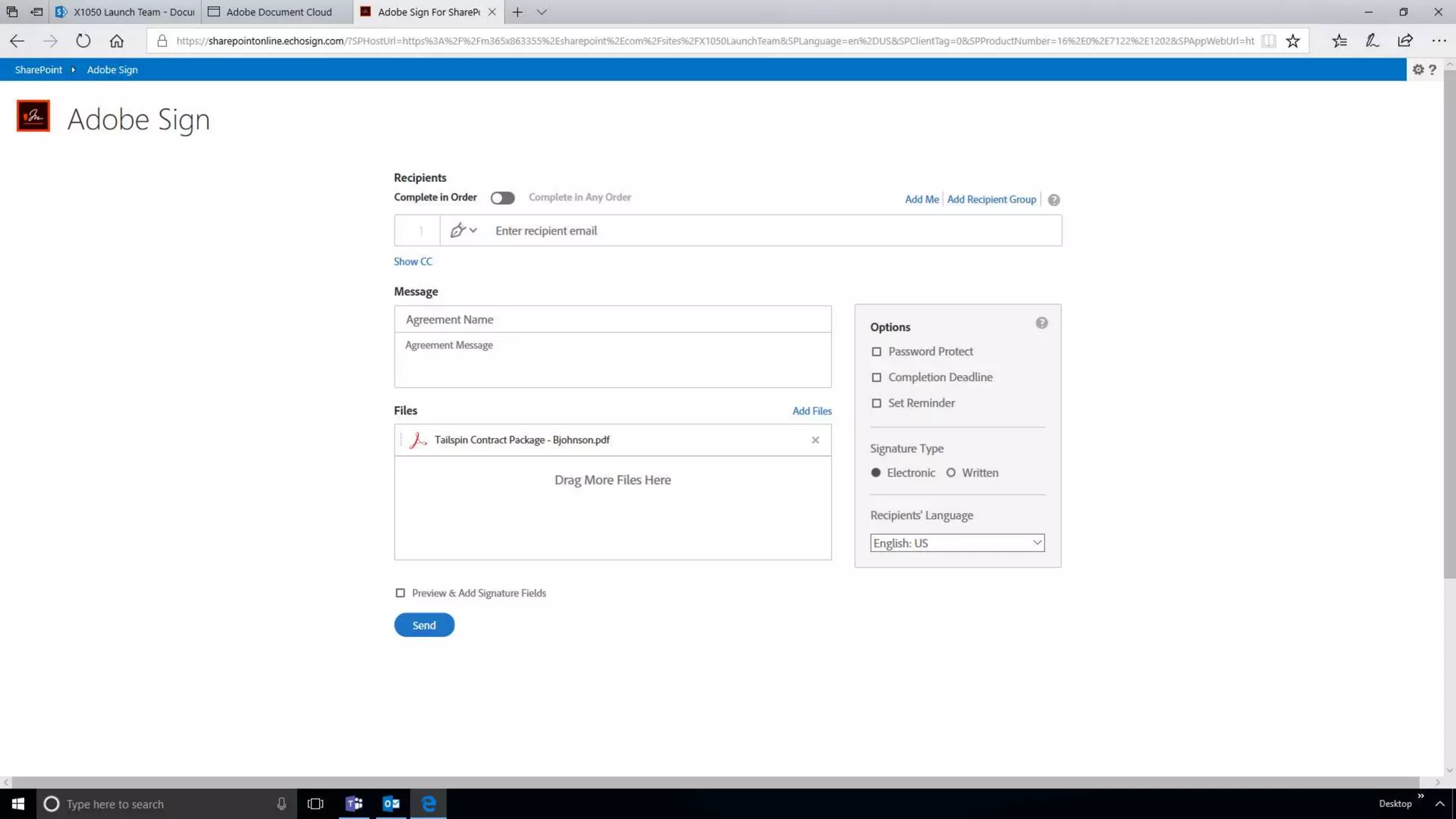Click the Send button
This screenshot has width=1456, height=819.
[424, 625]
